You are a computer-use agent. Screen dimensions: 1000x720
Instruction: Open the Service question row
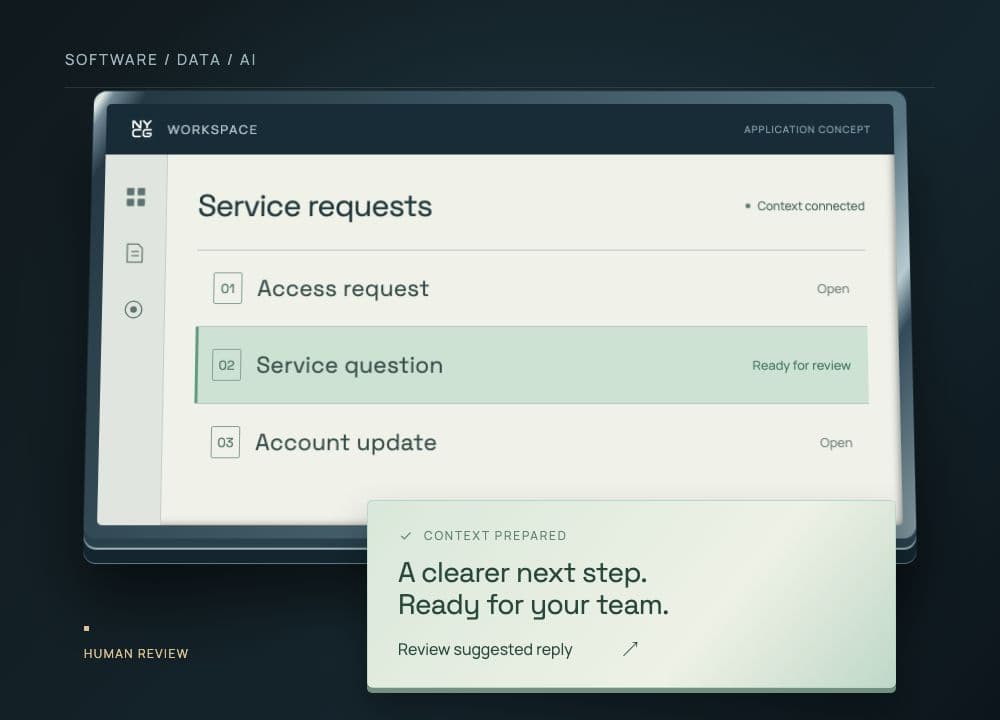coord(531,365)
